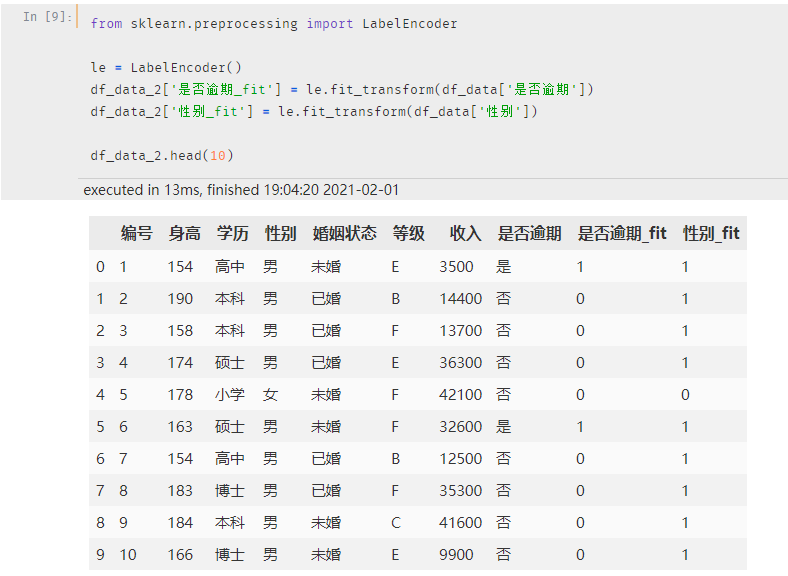Click 是 overdue cell in row 3500

[504, 266]
